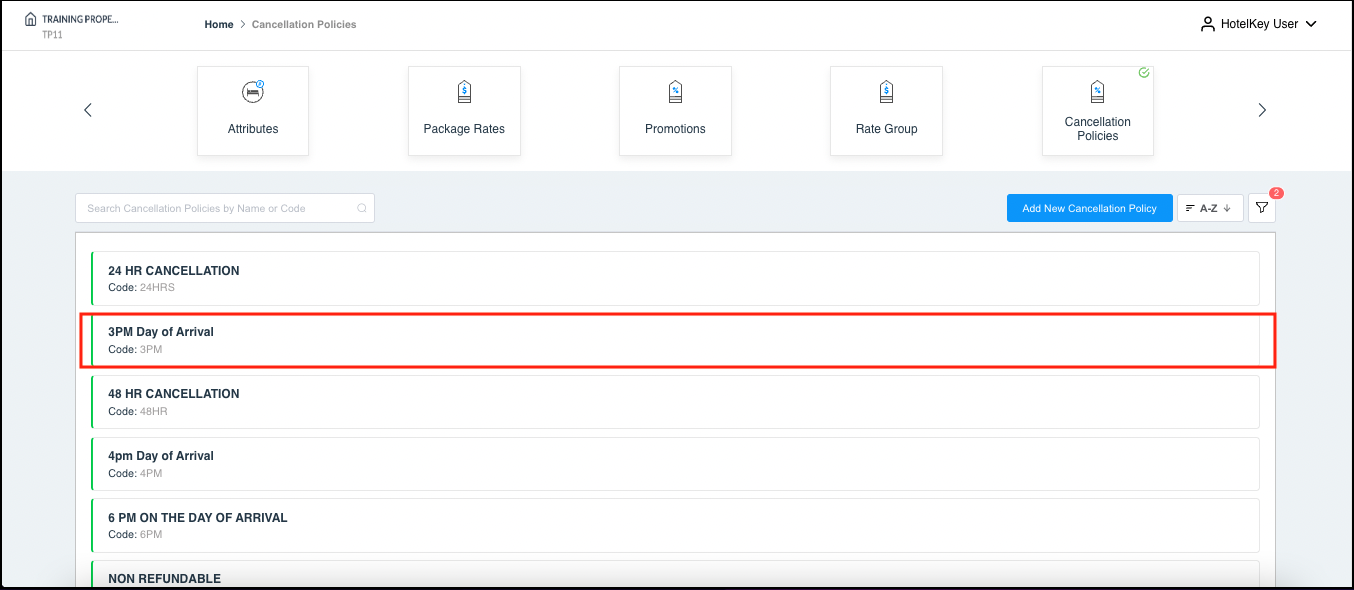The width and height of the screenshot is (1354, 590).
Task: Open the A-Z sort dropdown
Action: click(1210, 208)
